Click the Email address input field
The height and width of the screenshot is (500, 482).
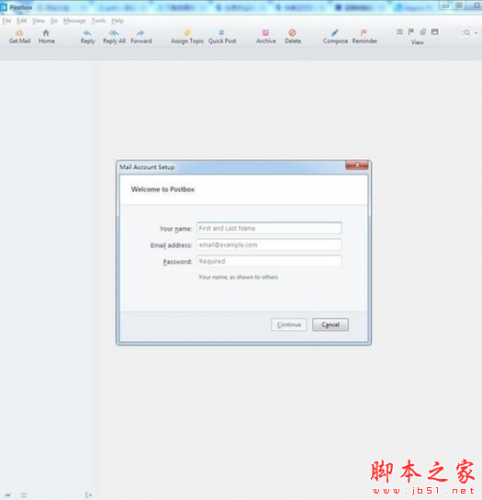269,245
